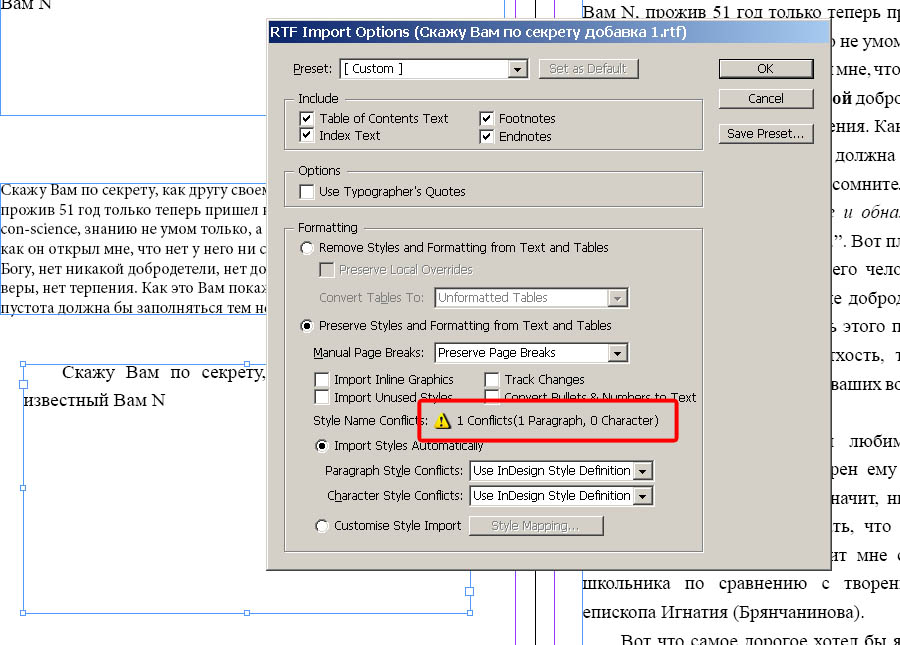Click the style conflicts warning icon

442,421
